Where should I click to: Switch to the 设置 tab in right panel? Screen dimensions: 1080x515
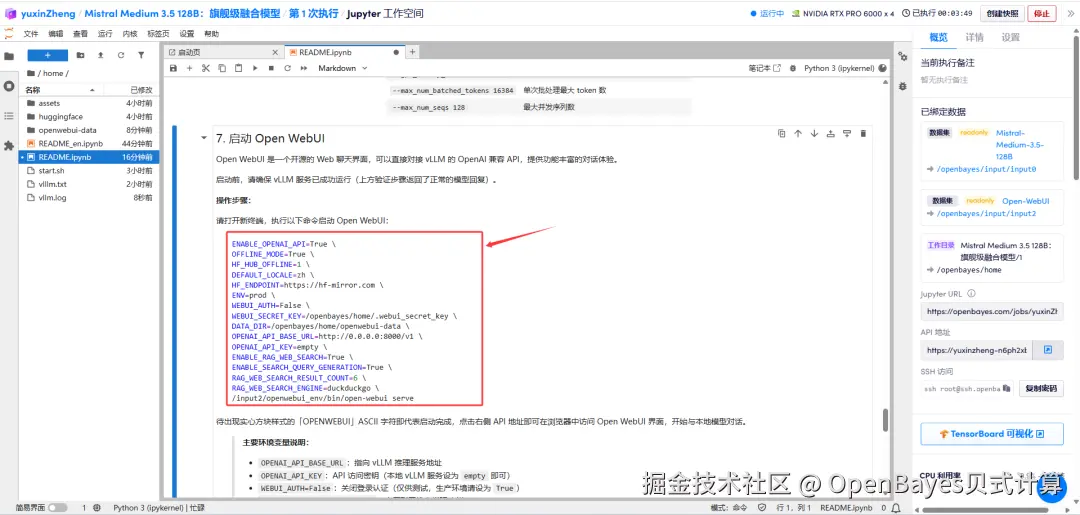[x=1010, y=37]
